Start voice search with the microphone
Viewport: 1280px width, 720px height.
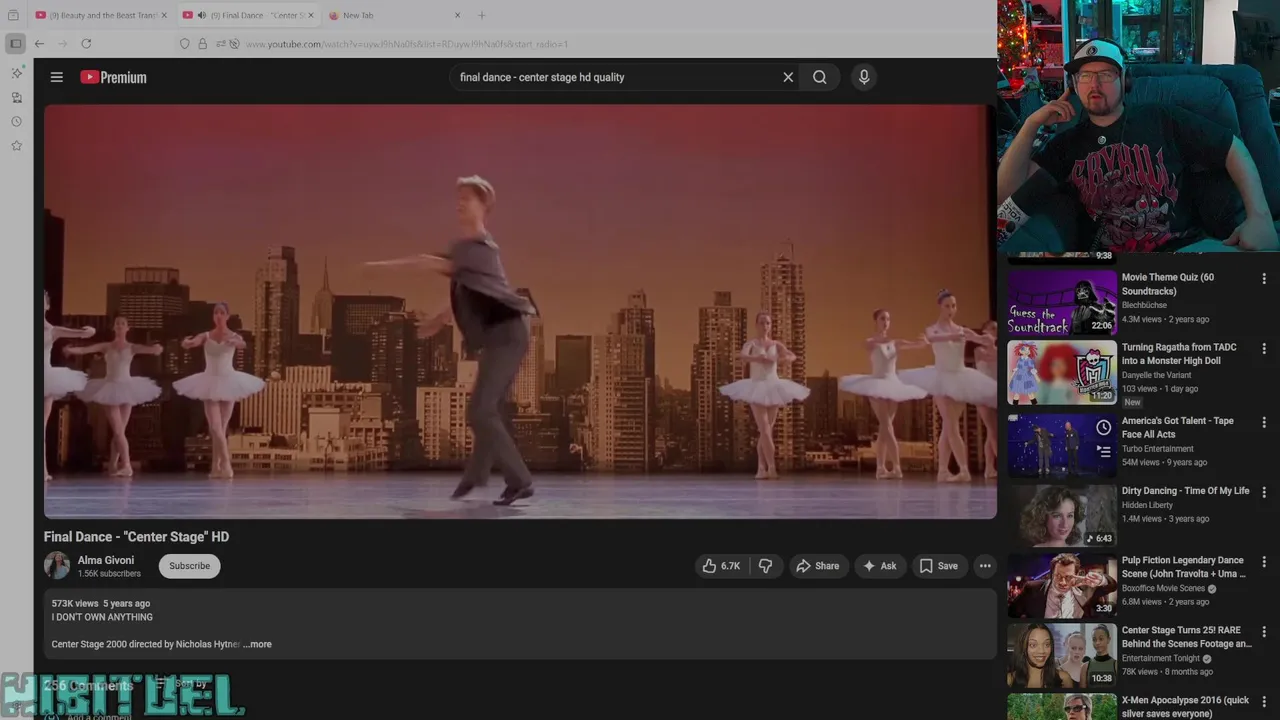(x=864, y=77)
